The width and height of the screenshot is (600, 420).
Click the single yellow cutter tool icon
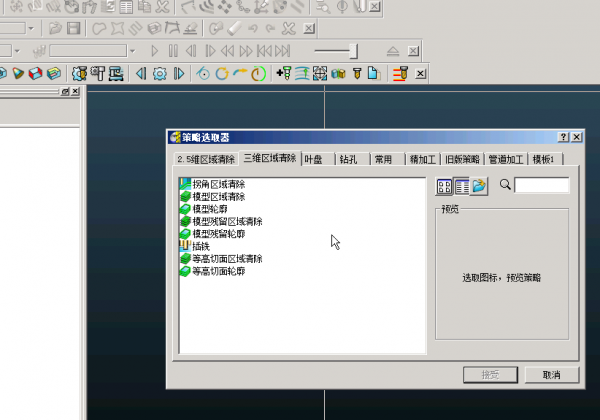[x=357, y=73]
